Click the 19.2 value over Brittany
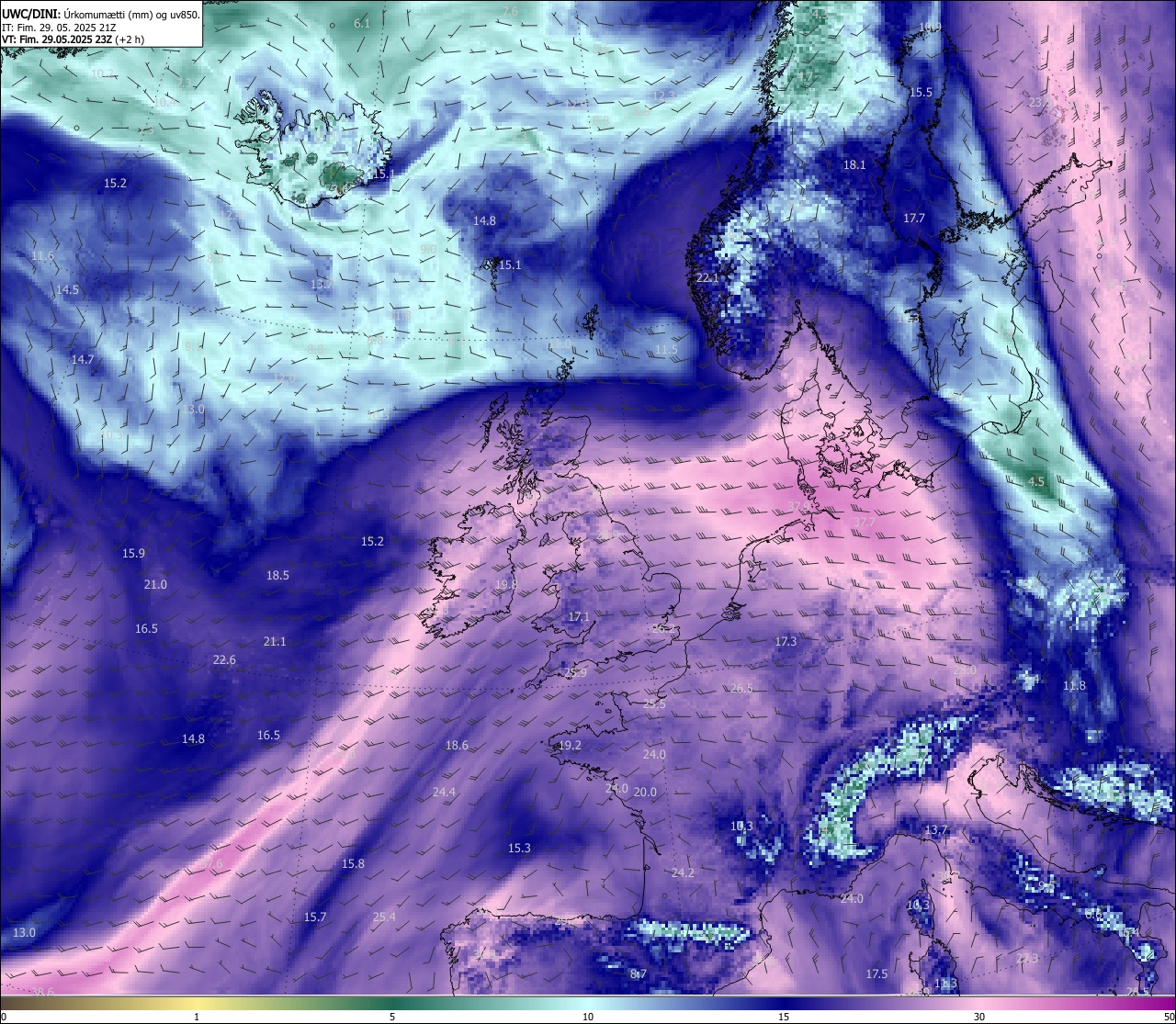The image size is (1176, 1024). 570,745
